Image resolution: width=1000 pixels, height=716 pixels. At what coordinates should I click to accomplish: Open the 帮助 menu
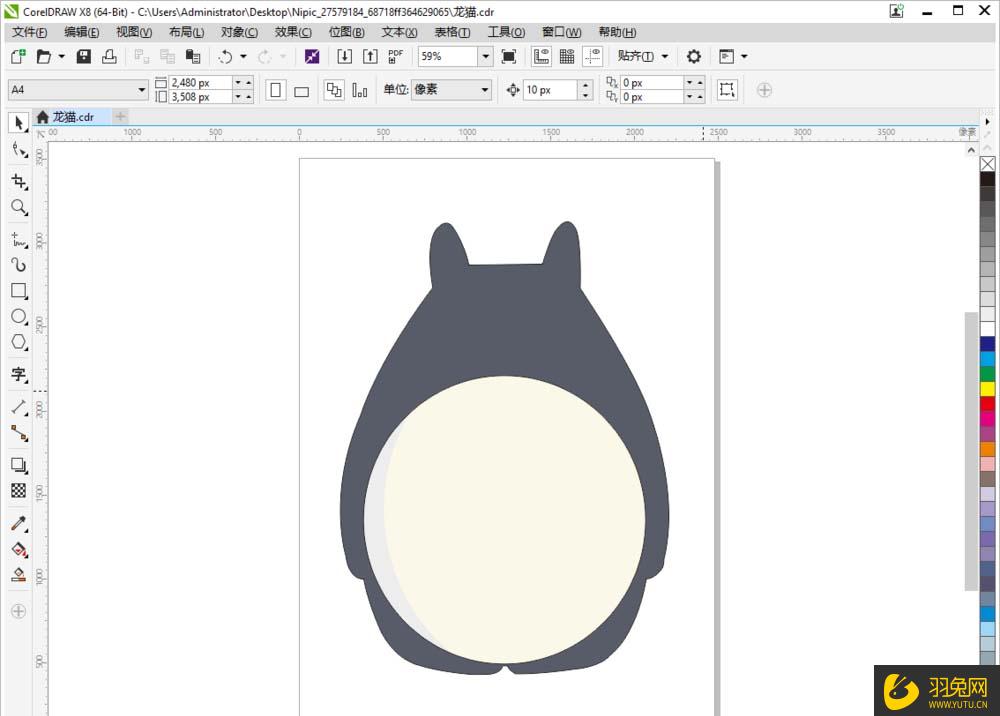[617, 33]
